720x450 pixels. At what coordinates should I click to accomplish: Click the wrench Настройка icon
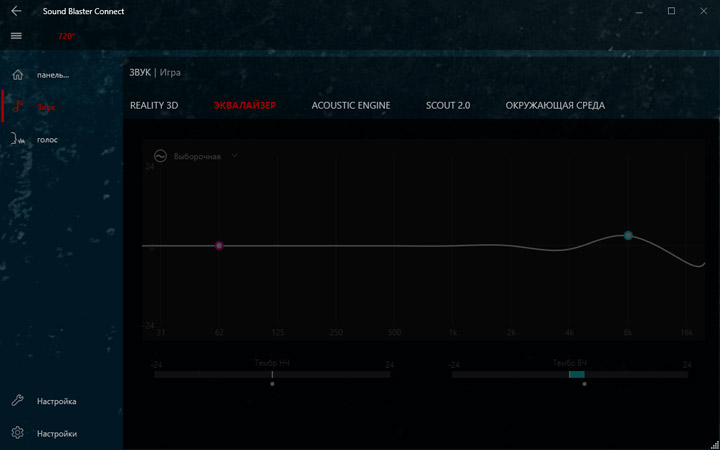coord(17,401)
